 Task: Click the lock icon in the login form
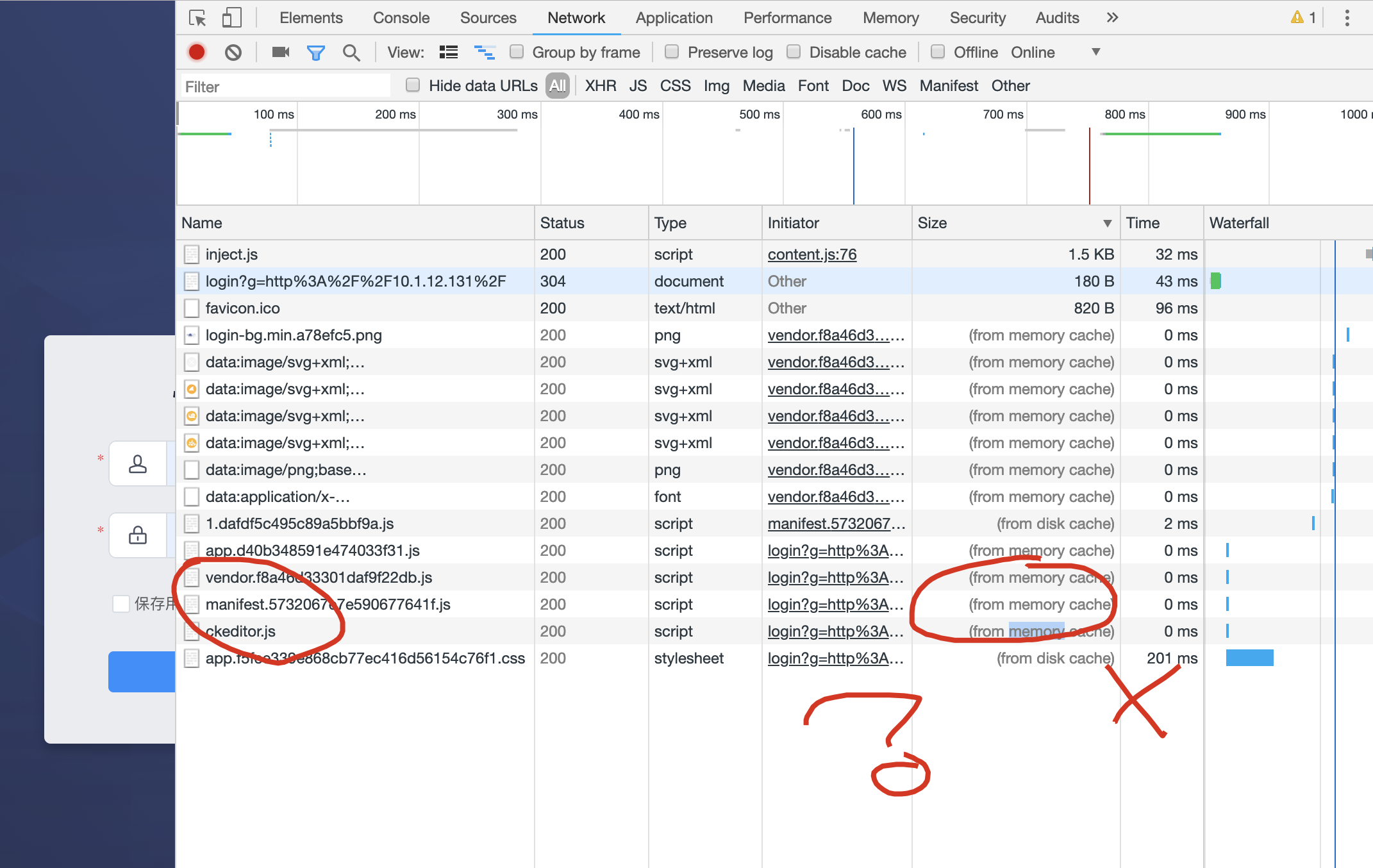tap(138, 535)
